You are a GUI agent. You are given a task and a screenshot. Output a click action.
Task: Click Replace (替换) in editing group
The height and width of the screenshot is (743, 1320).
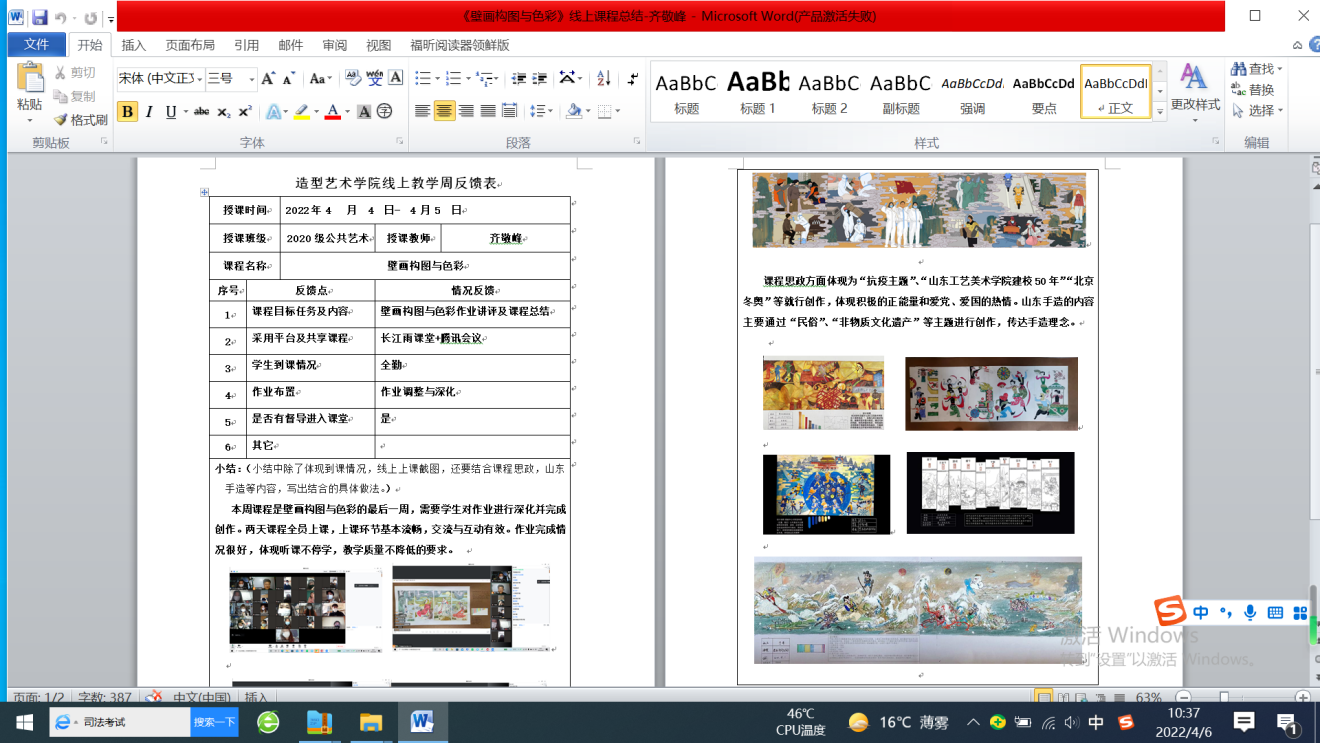click(x=1253, y=90)
